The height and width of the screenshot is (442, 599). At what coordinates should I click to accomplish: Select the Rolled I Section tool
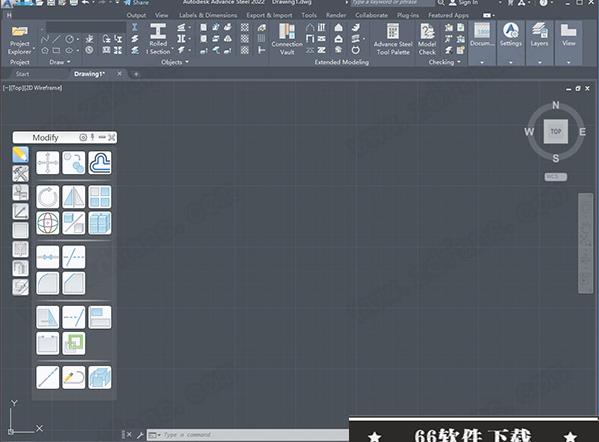pos(158,38)
